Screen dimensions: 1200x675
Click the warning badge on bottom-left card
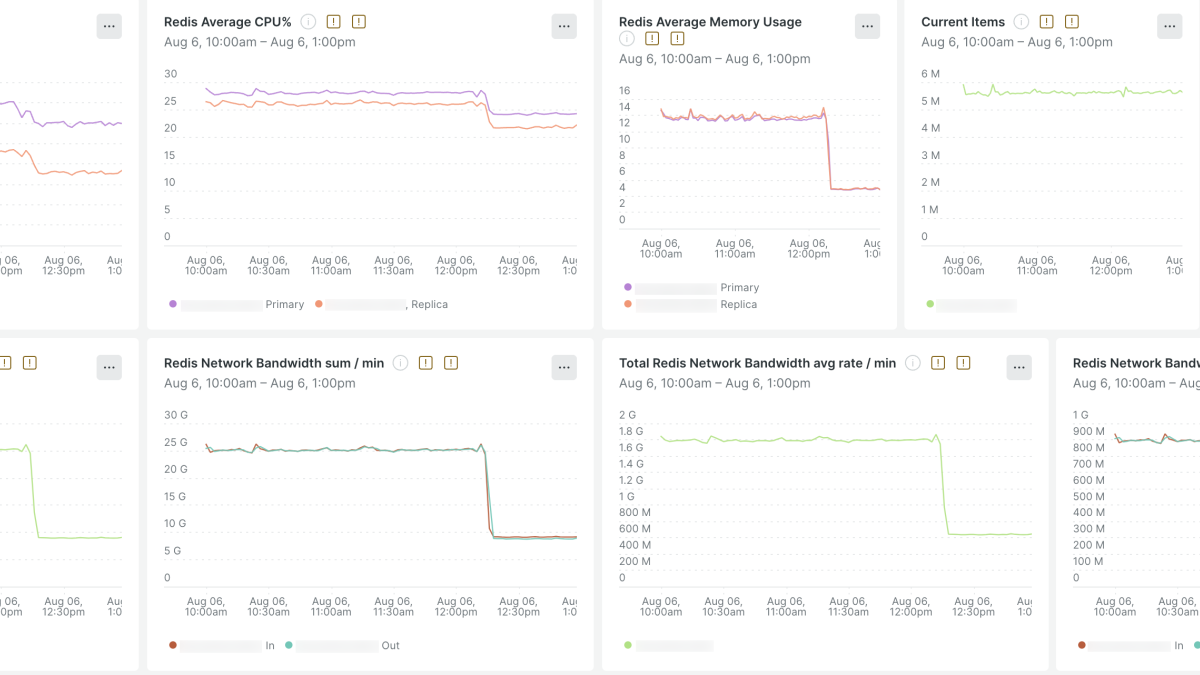tap(29, 363)
